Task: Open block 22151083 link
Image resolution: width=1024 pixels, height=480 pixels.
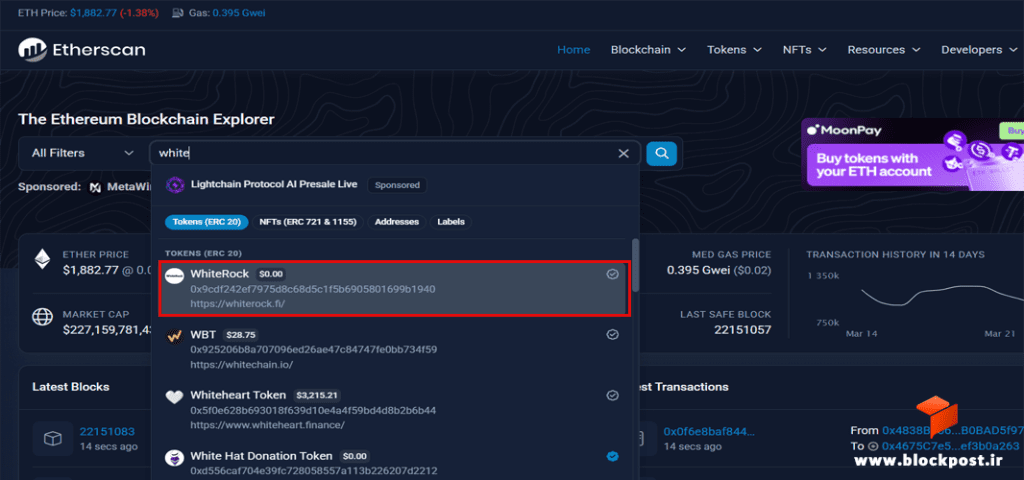Action: 107,432
